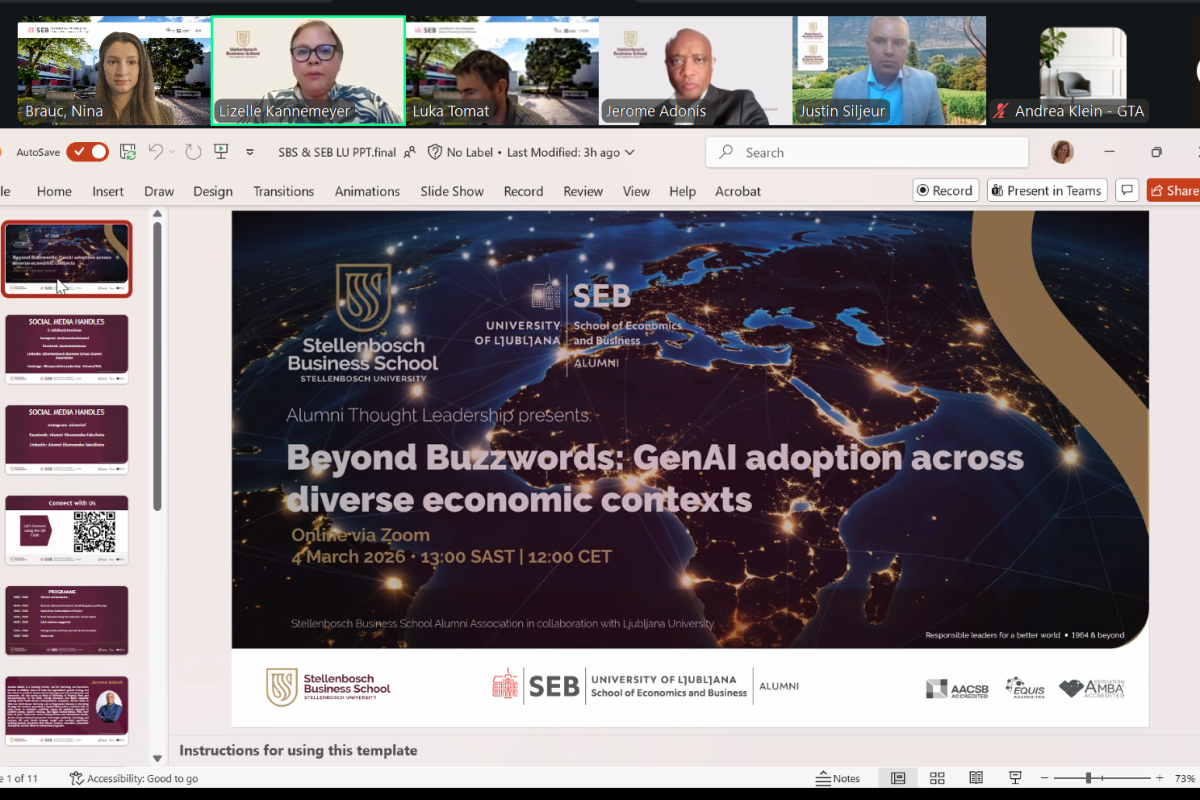Open the Home ribbon tab

(x=54, y=191)
